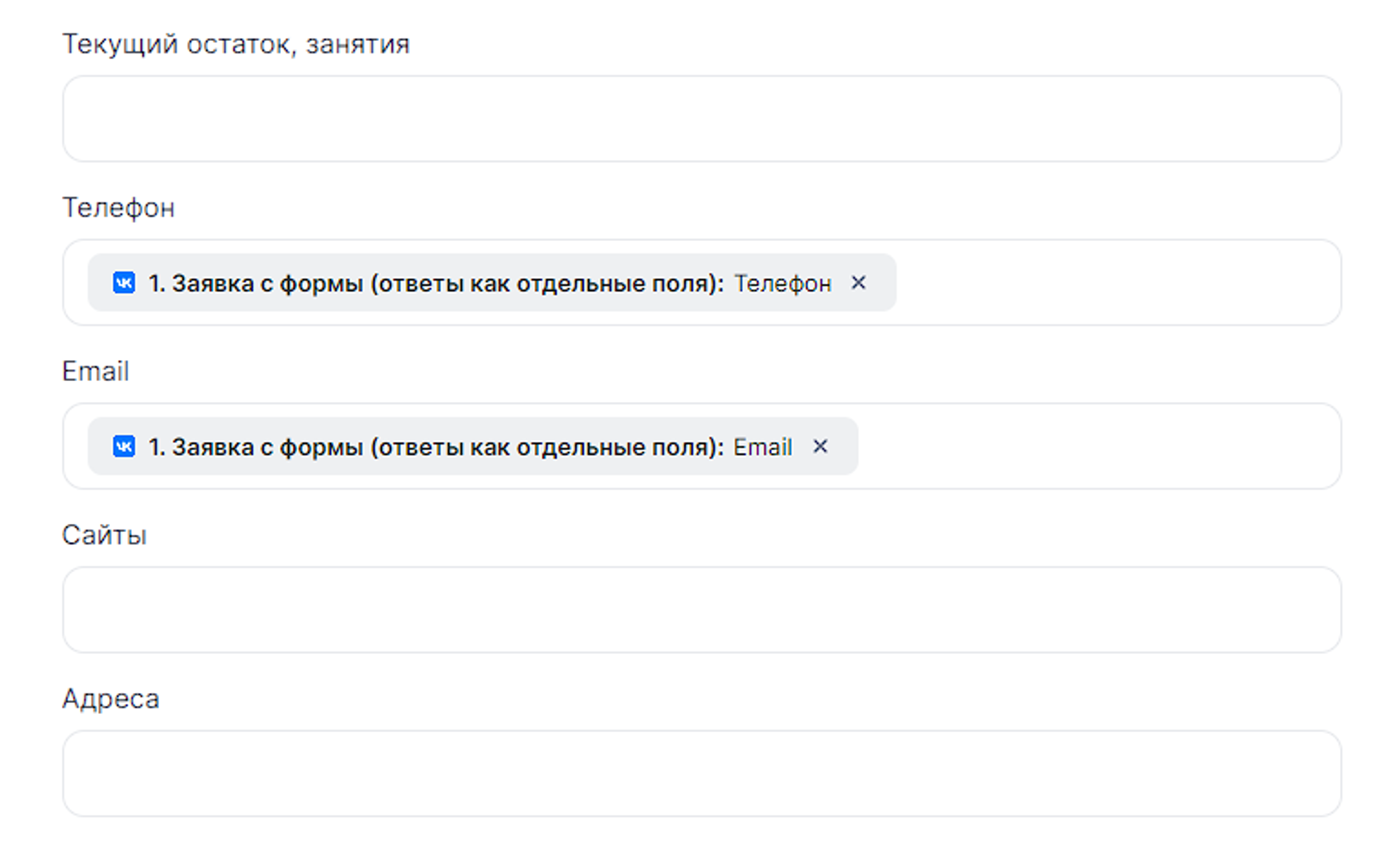Click the "Текущий остаток, занятия" label
1400x844 pixels.
[x=235, y=44]
